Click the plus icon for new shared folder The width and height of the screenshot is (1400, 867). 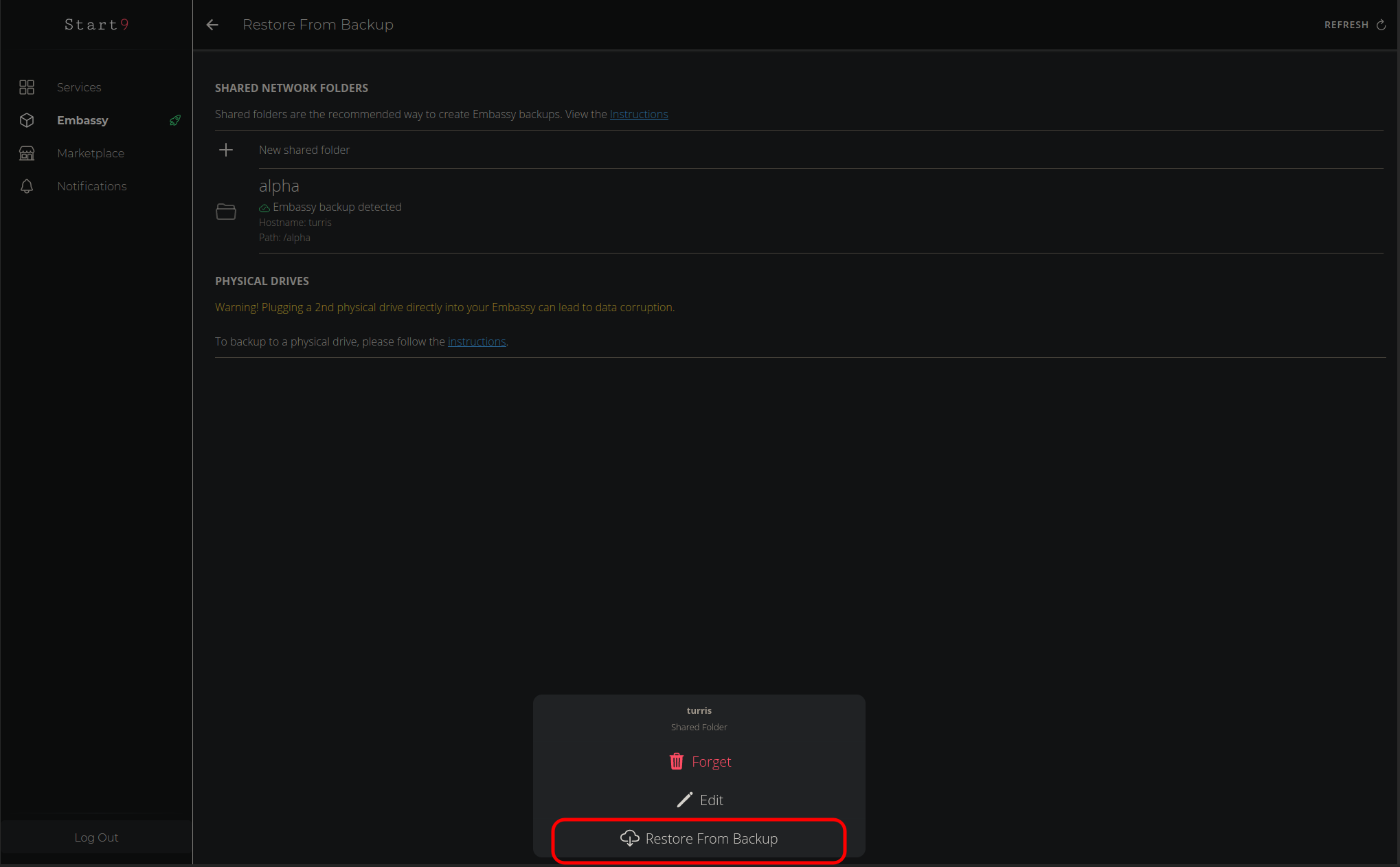coord(226,150)
